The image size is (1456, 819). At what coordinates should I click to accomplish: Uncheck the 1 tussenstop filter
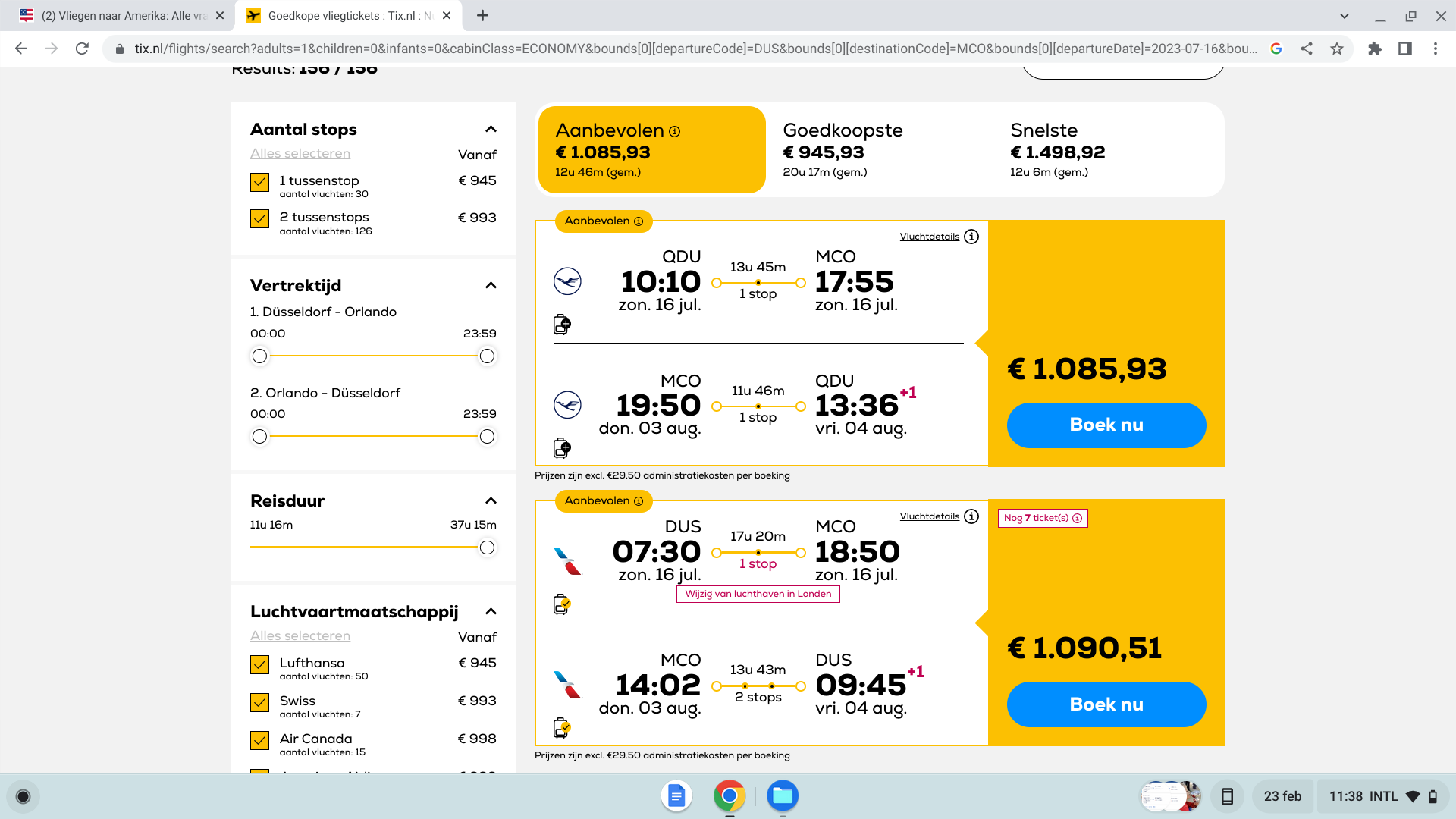(259, 182)
